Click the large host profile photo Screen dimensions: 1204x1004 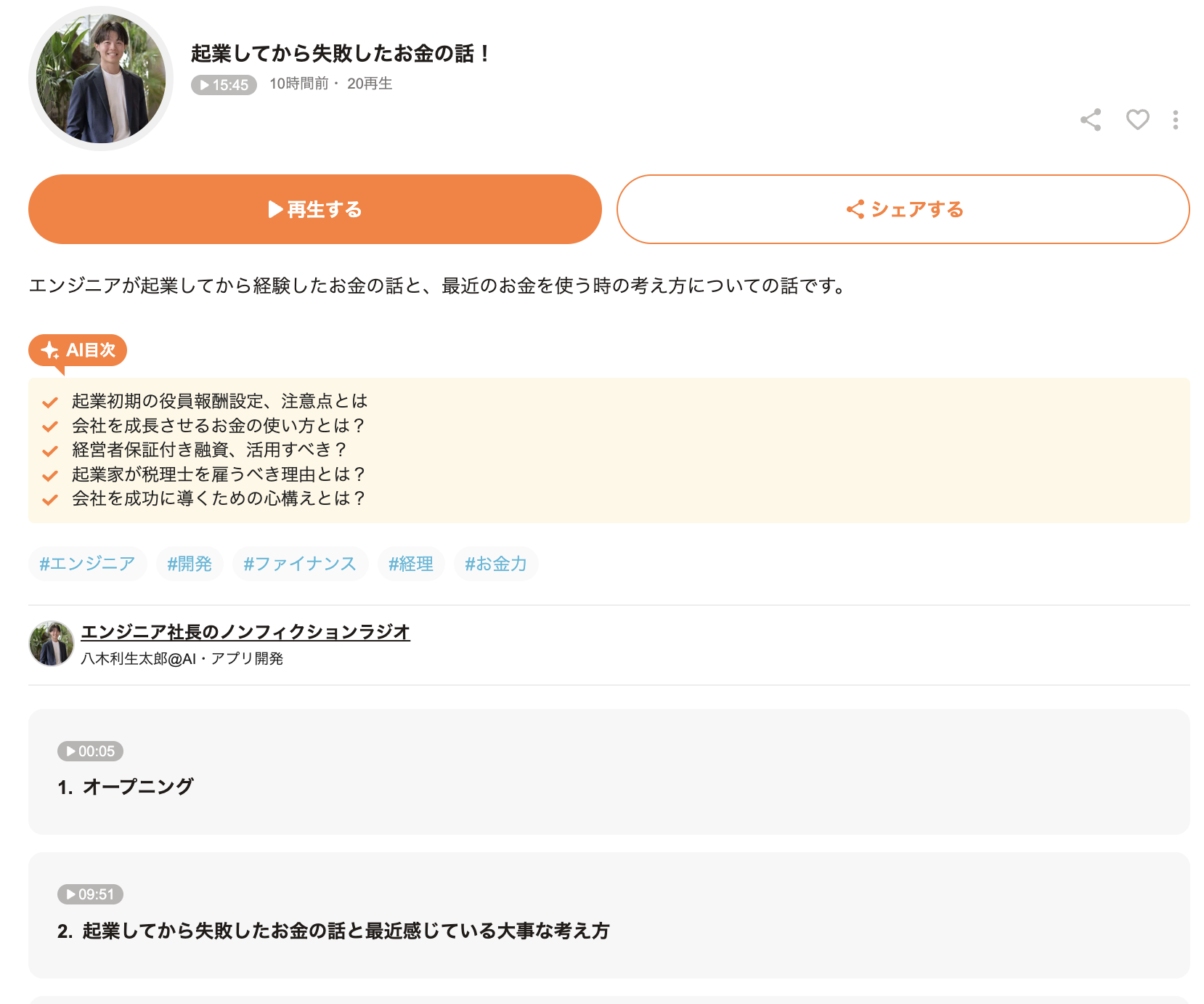(x=101, y=78)
